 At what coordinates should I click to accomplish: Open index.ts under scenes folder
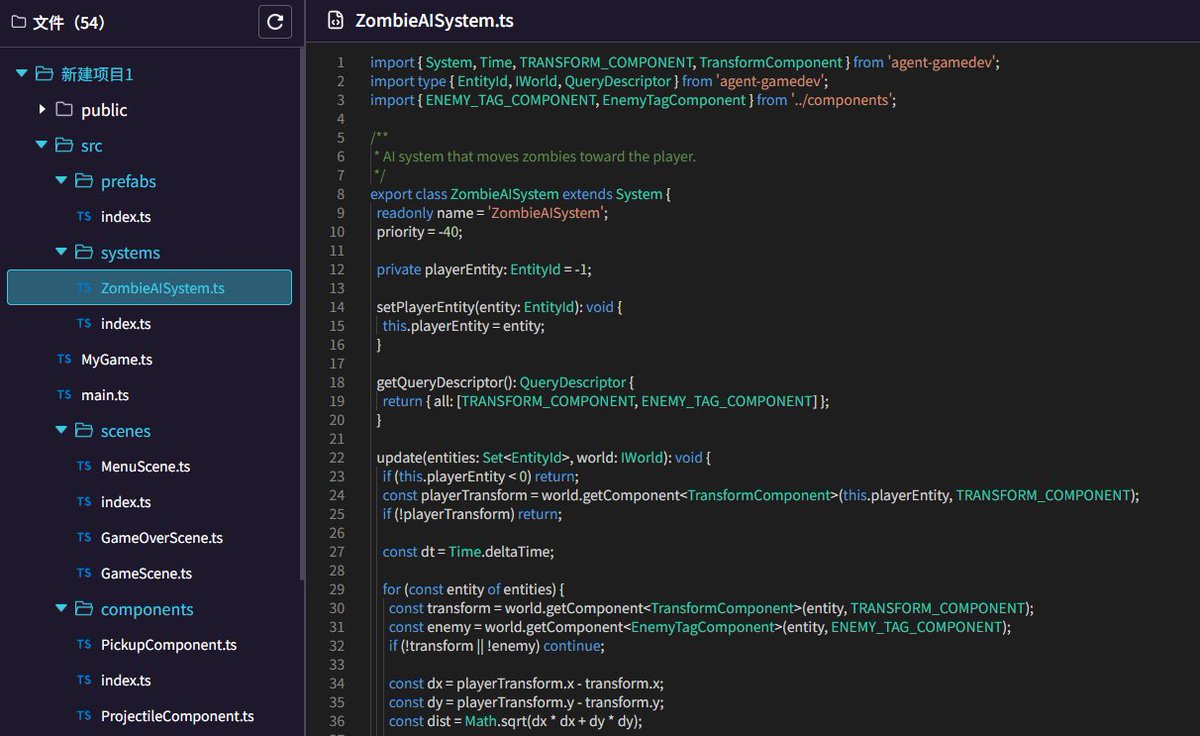pyautogui.click(x=126, y=502)
